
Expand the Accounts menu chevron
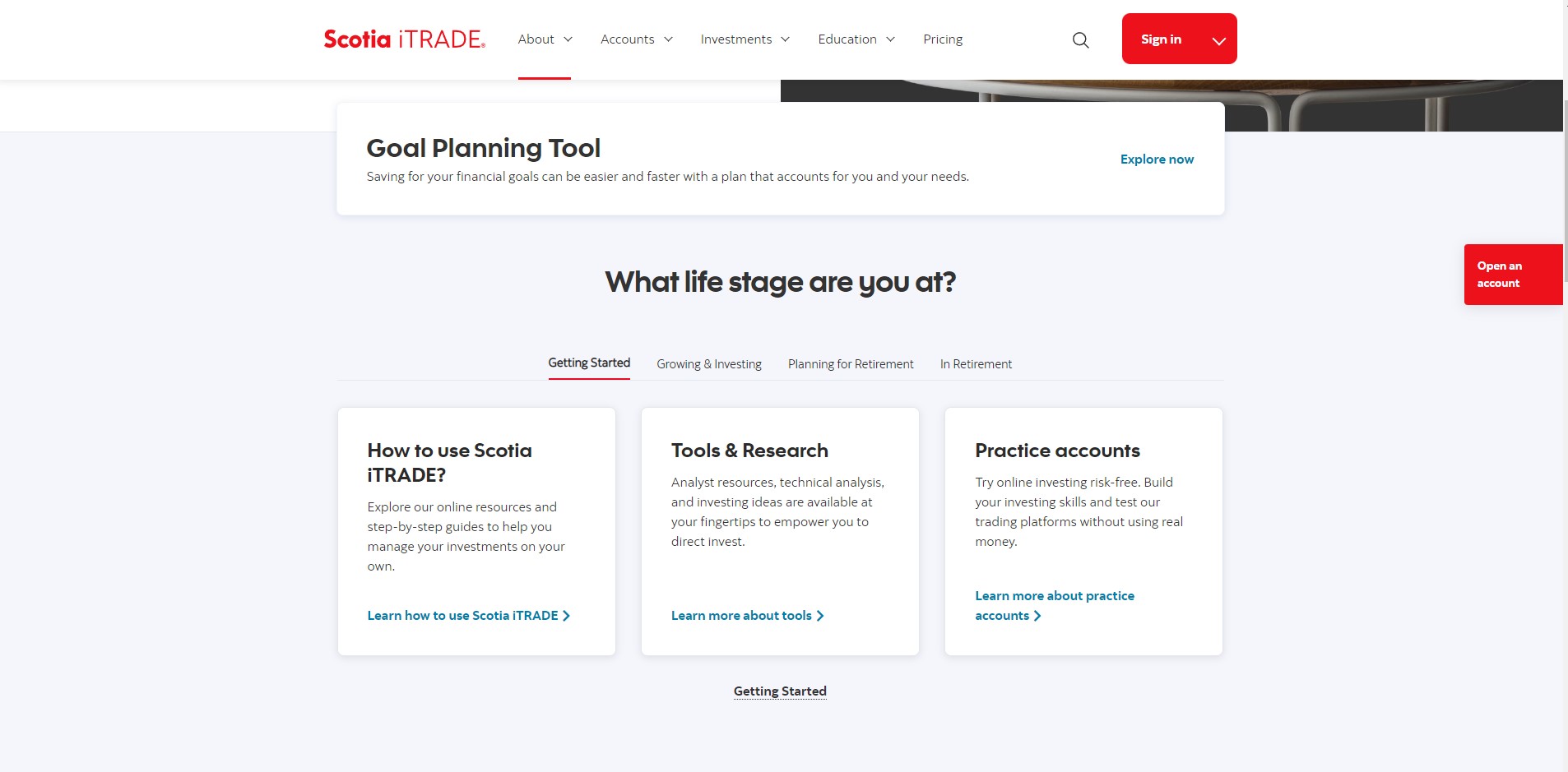(668, 39)
